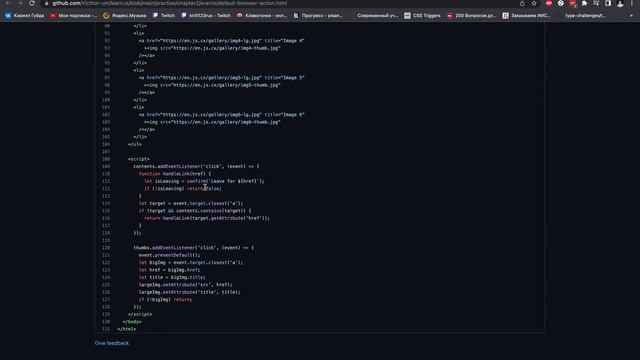
Task: Open the Закрываем ИИС bookmark
Action: [x=527, y=16]
